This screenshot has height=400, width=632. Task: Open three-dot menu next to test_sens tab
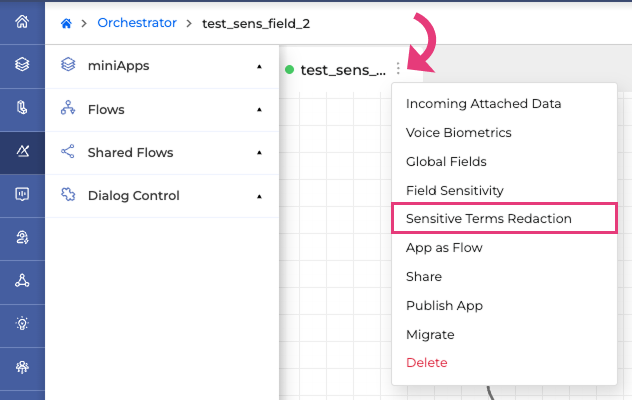[398, 69]
